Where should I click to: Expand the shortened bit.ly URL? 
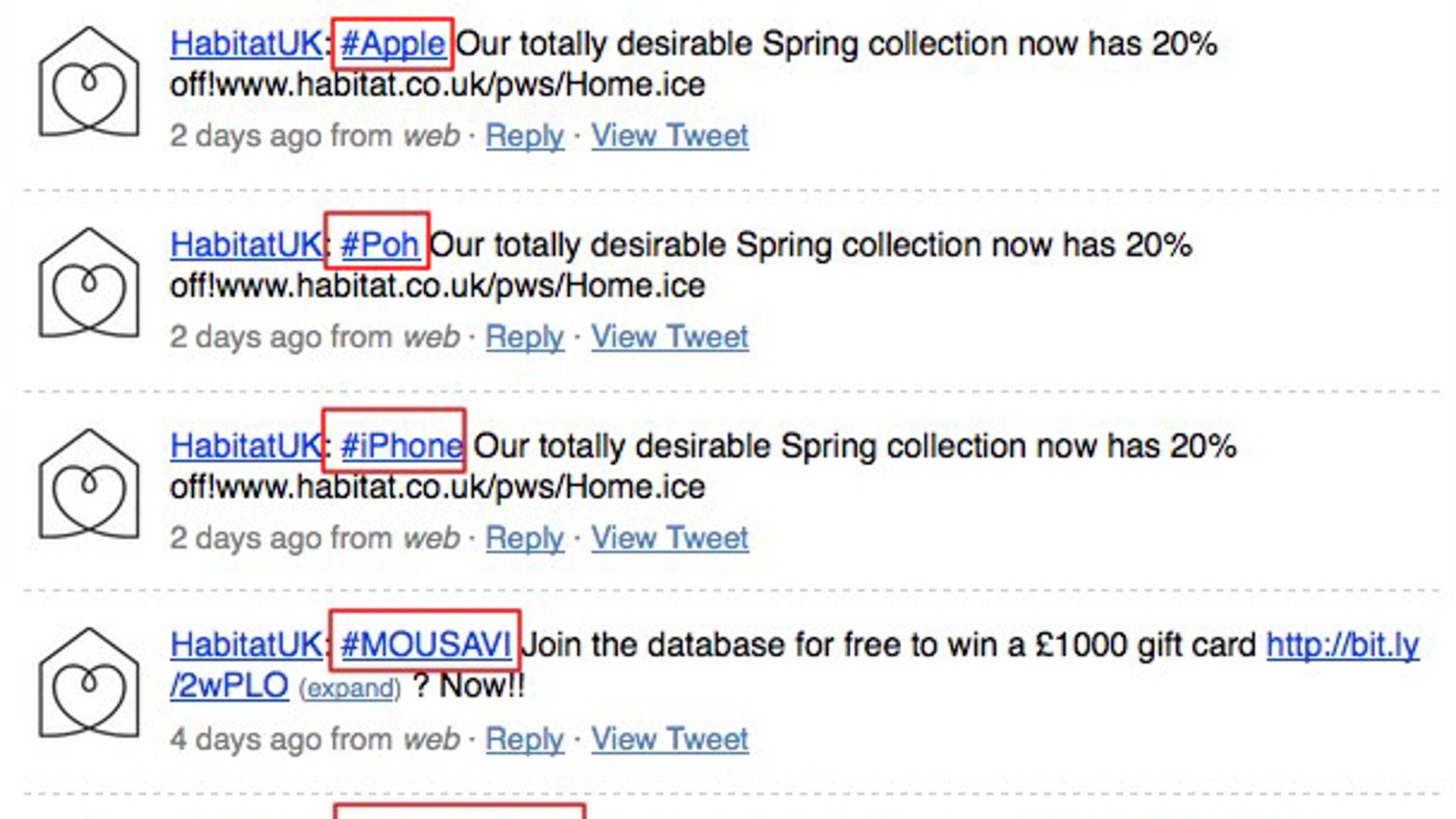point(350,687)
